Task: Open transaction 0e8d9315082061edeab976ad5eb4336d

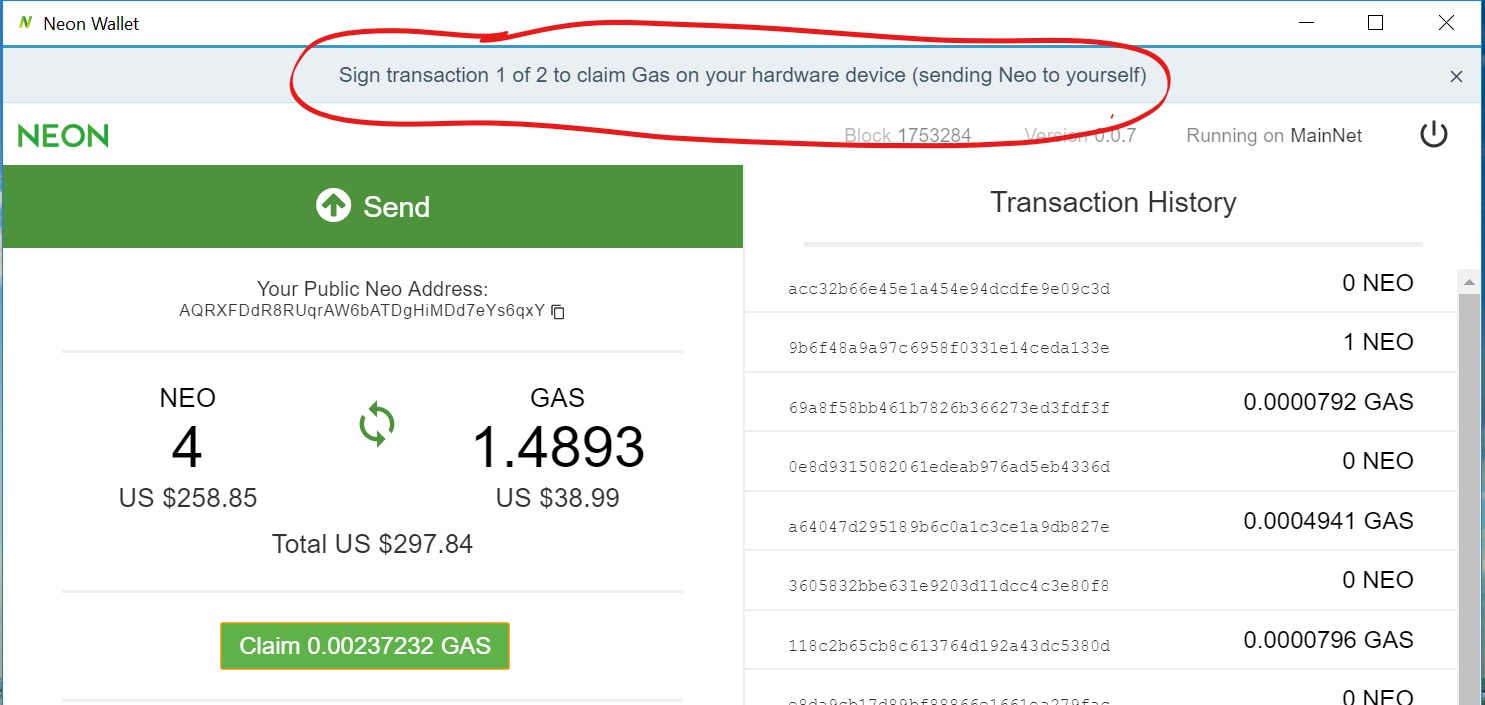Action: pos(949,467)
